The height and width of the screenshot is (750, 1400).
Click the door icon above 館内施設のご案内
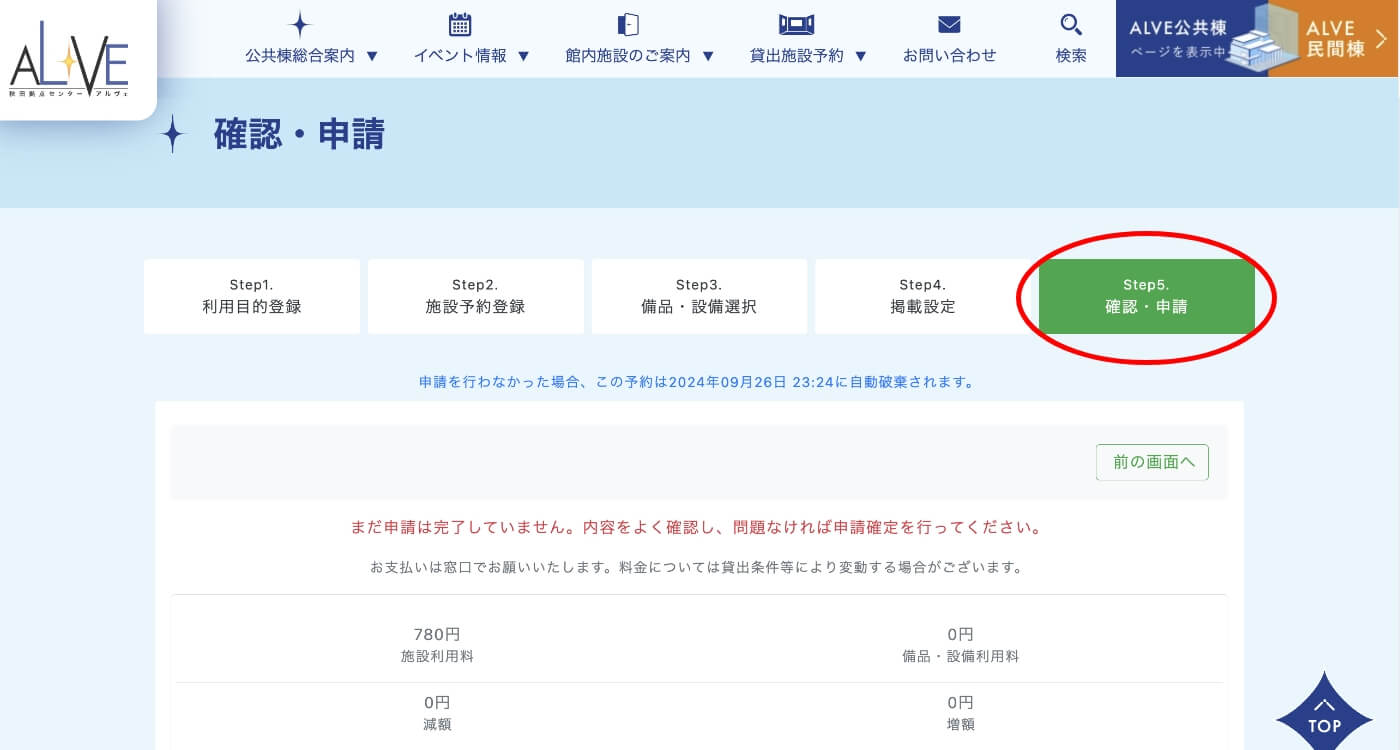pyautogui.click(x=628, y=25)
